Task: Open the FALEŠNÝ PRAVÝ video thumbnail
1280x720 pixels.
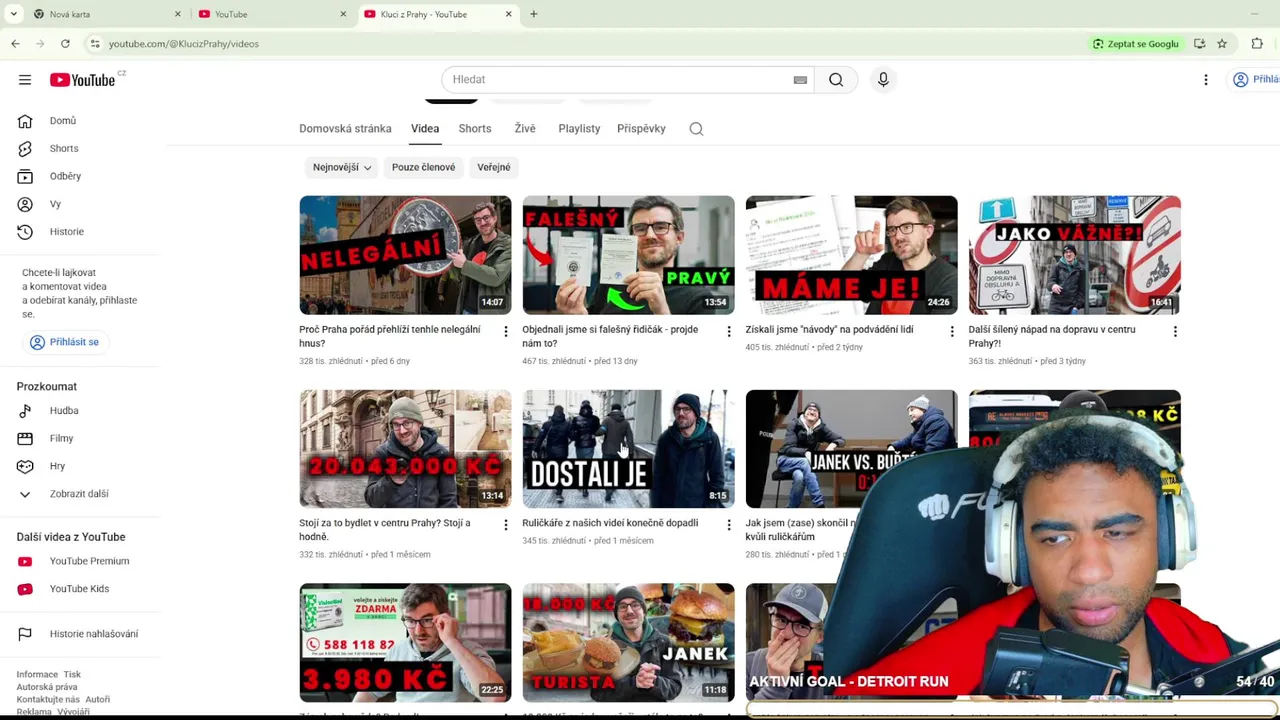Action: click(628, 255)
